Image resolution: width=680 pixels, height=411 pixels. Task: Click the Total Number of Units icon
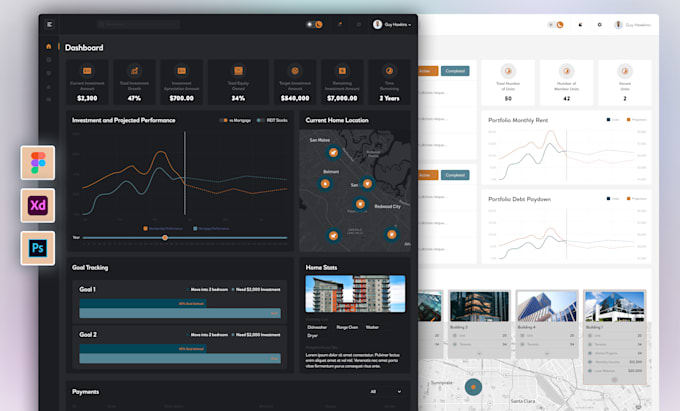(x=508, y=71)
